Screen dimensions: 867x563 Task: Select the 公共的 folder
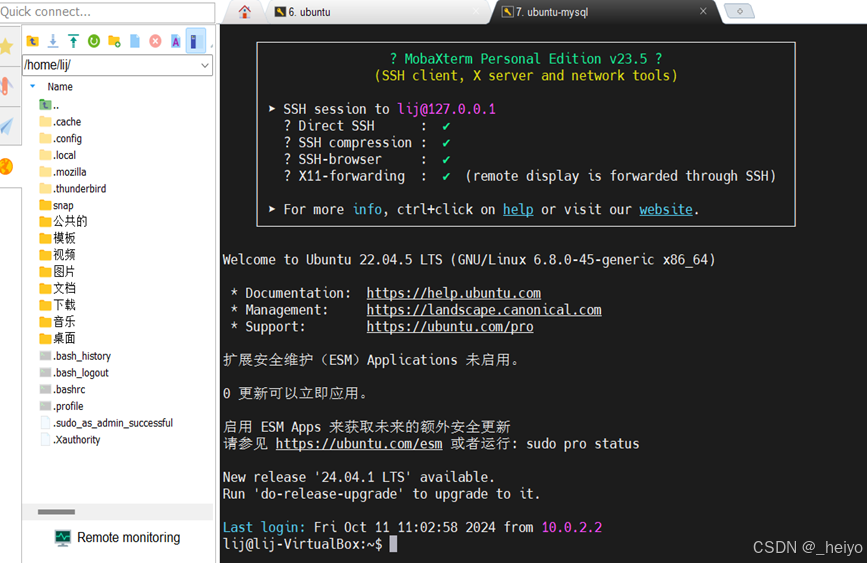pos(64,221)
